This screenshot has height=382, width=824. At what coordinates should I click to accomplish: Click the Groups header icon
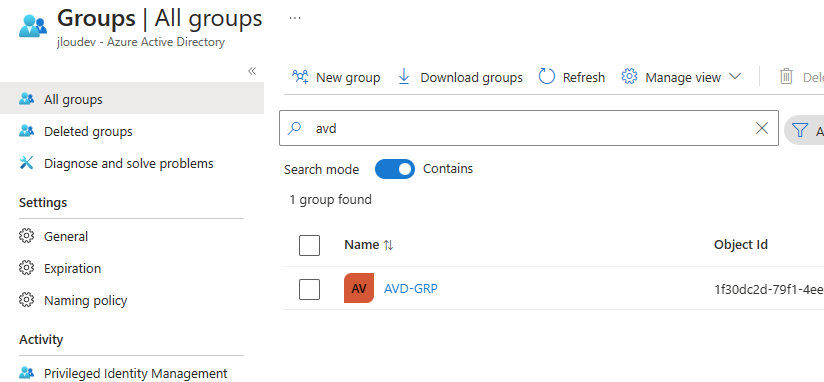click(33, 26)
